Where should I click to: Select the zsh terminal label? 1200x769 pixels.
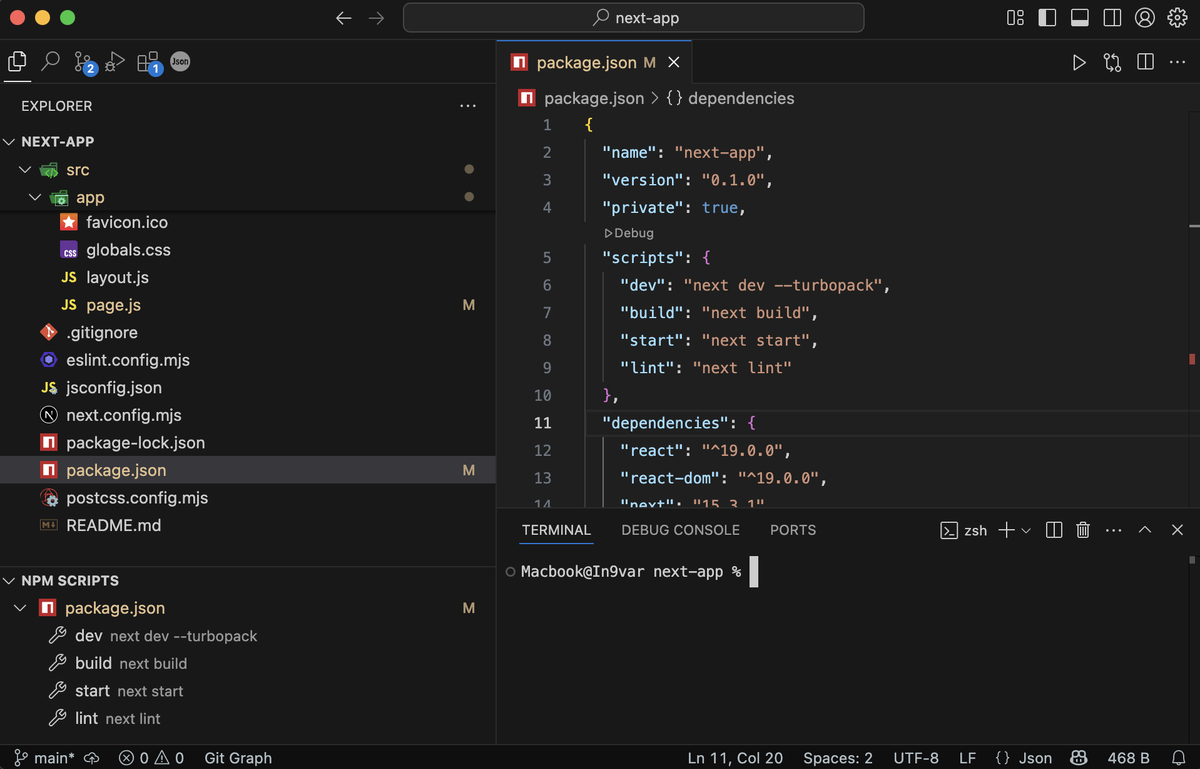pos(964,530)
